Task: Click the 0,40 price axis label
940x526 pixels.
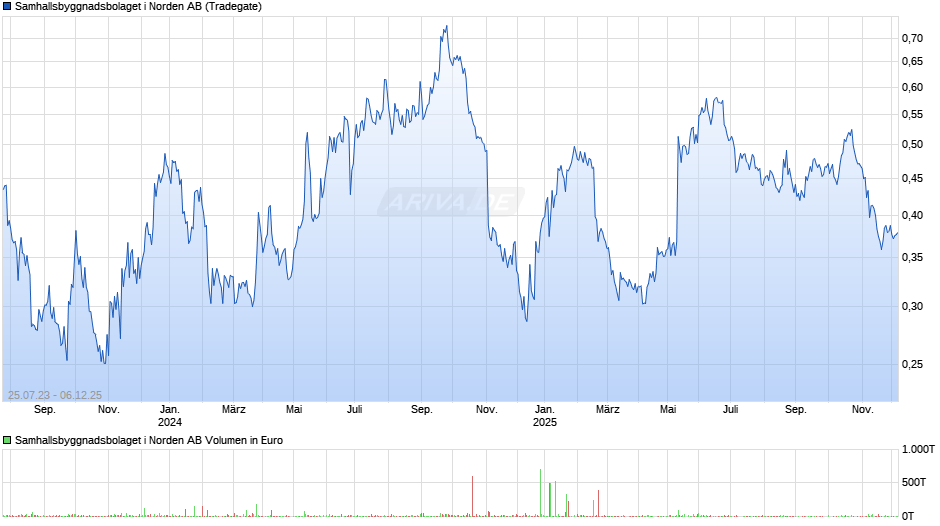Action: click(912, 215)
